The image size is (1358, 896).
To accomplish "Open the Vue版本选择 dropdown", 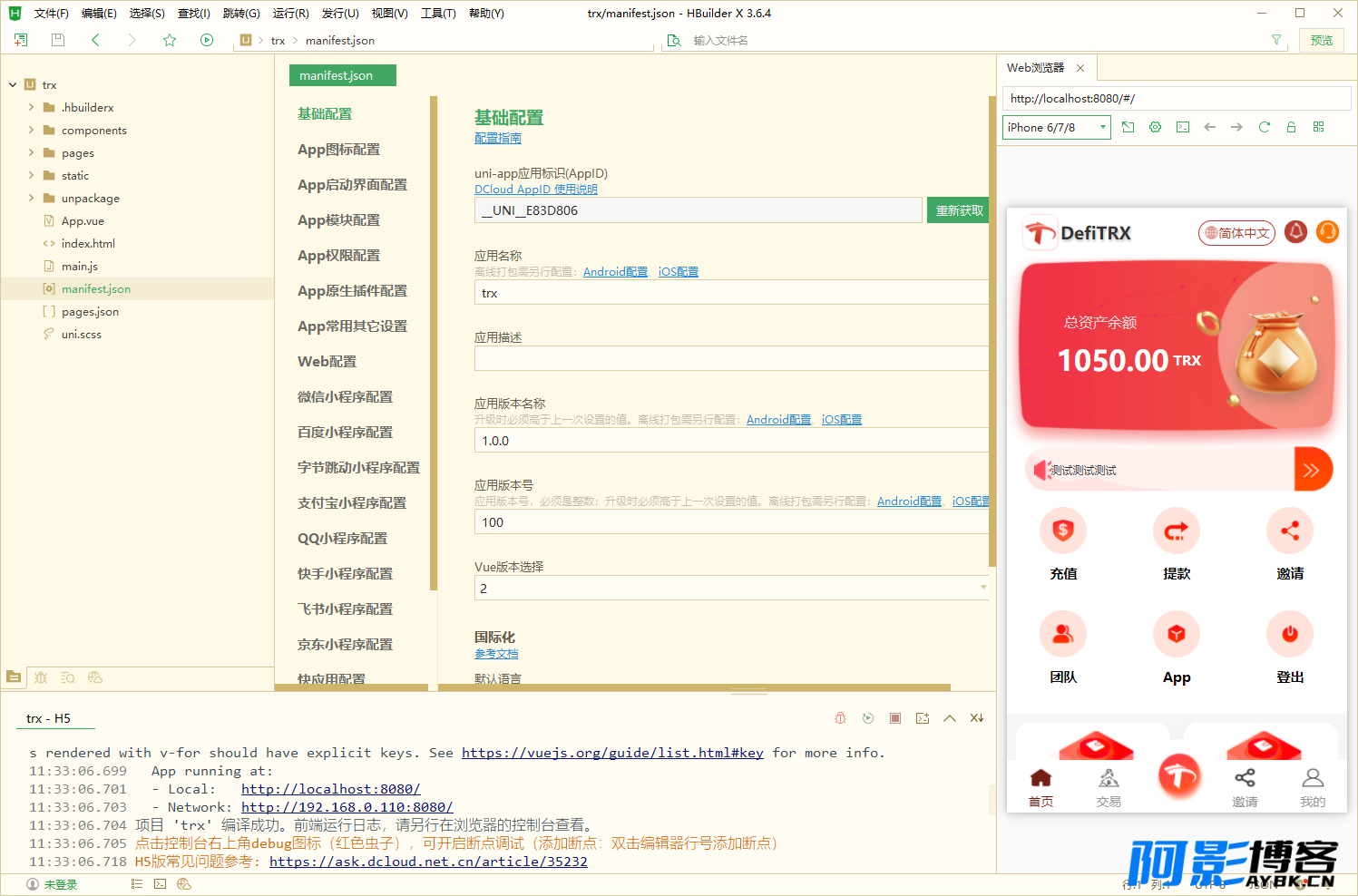I will [x=731, y=589].
